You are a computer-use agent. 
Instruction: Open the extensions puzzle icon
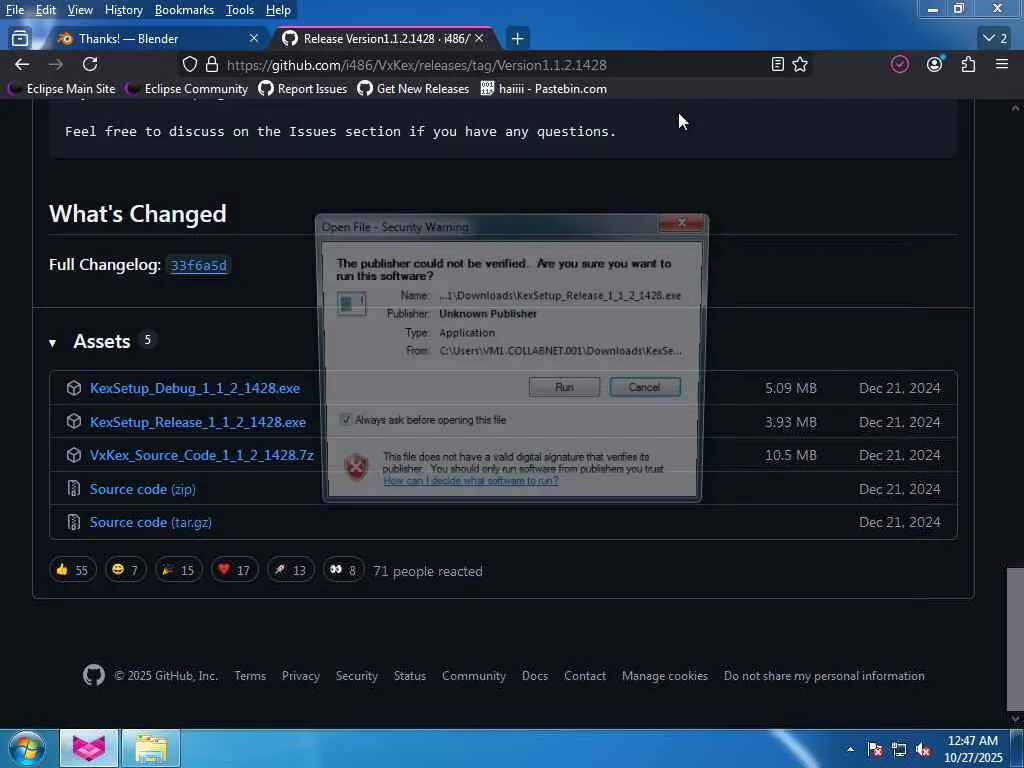tap(968, 64)
